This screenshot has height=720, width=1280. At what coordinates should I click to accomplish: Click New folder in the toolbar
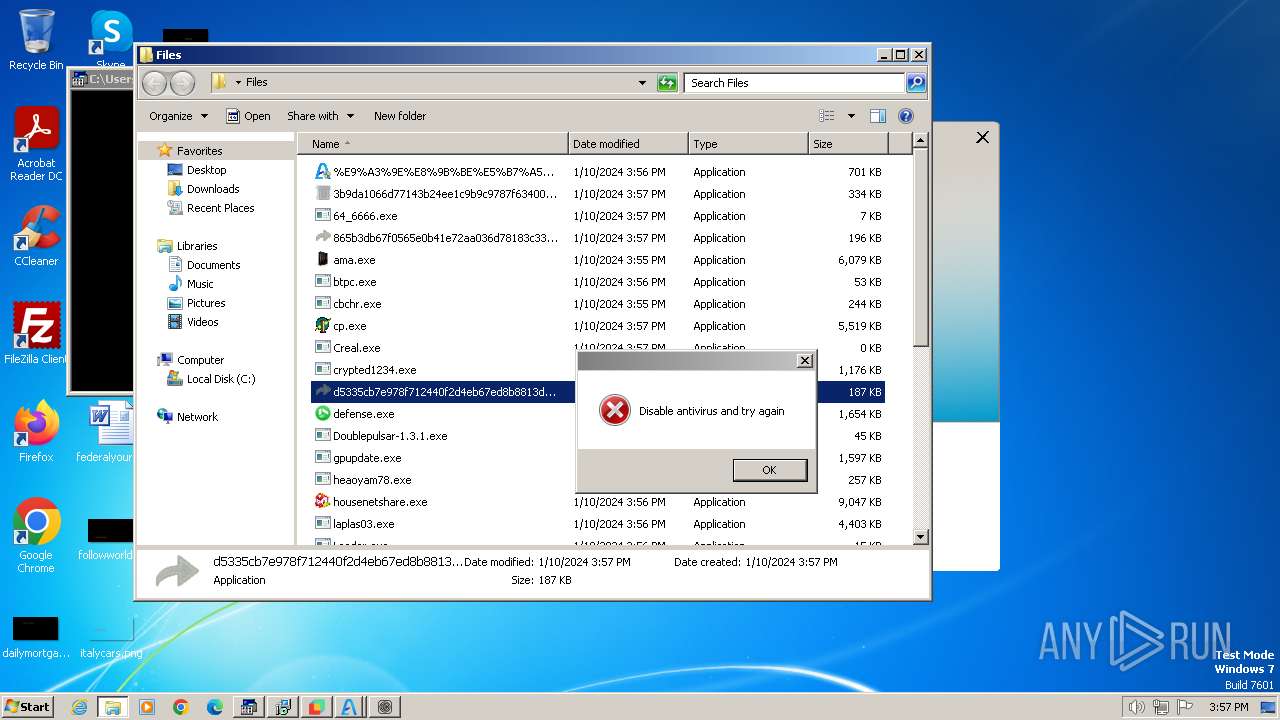click(x=400, y=116)
